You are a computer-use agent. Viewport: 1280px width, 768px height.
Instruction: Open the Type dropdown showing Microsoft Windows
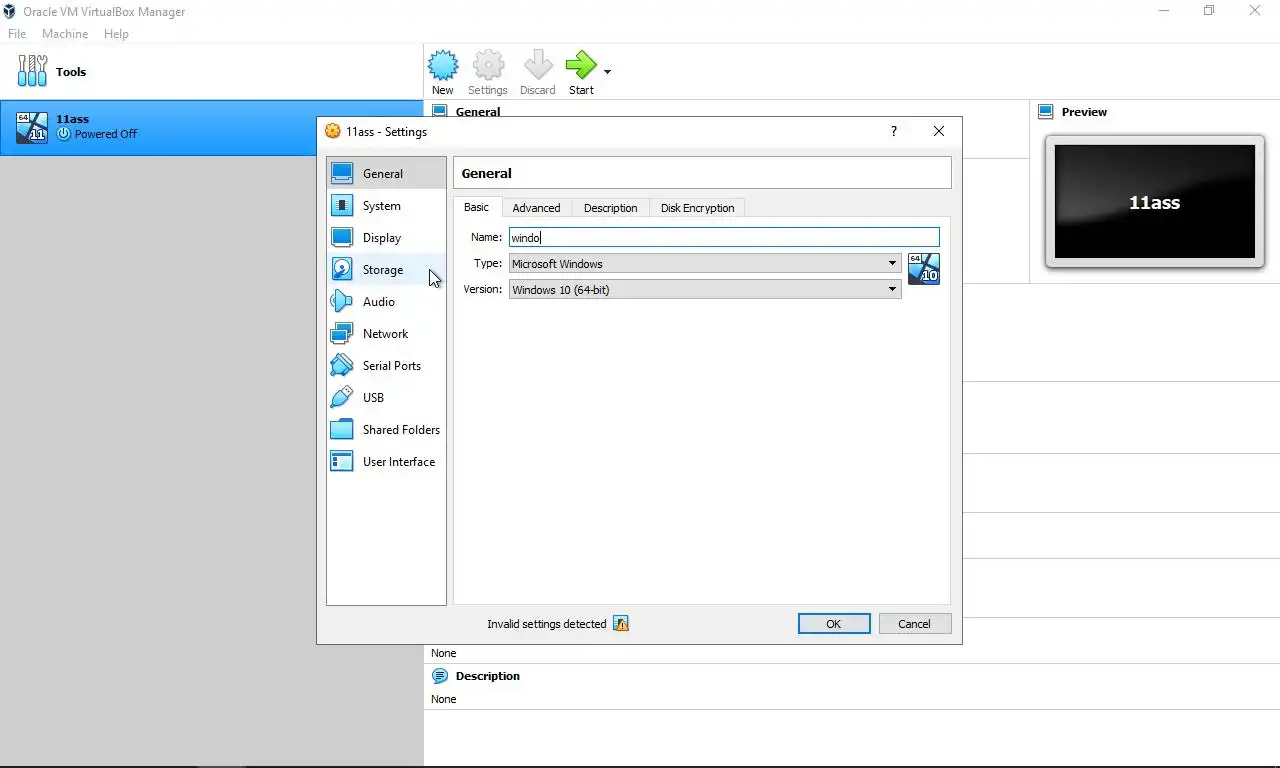click(705, 264)
